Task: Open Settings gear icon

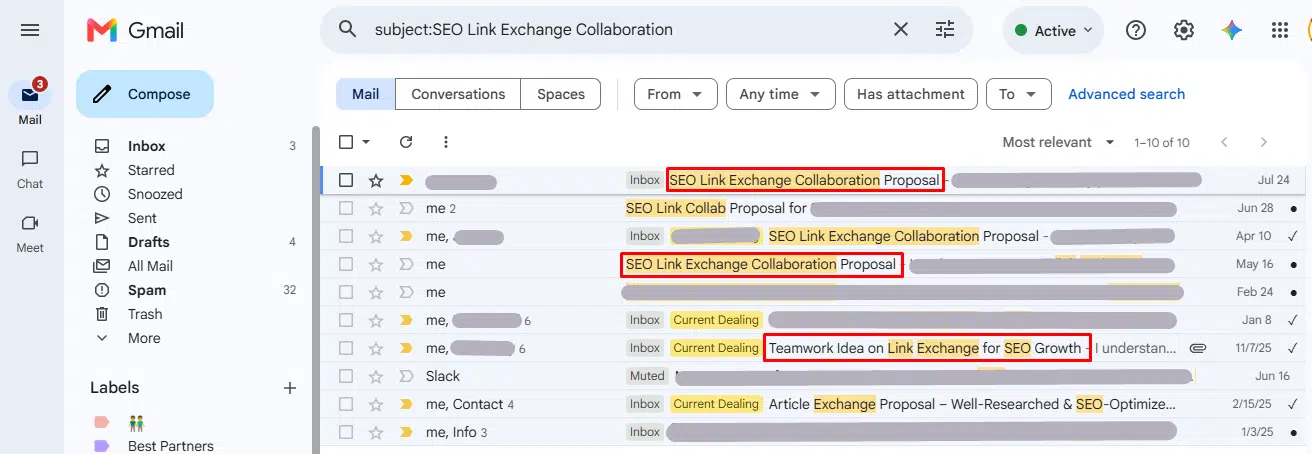Action: coord(1184,30)
